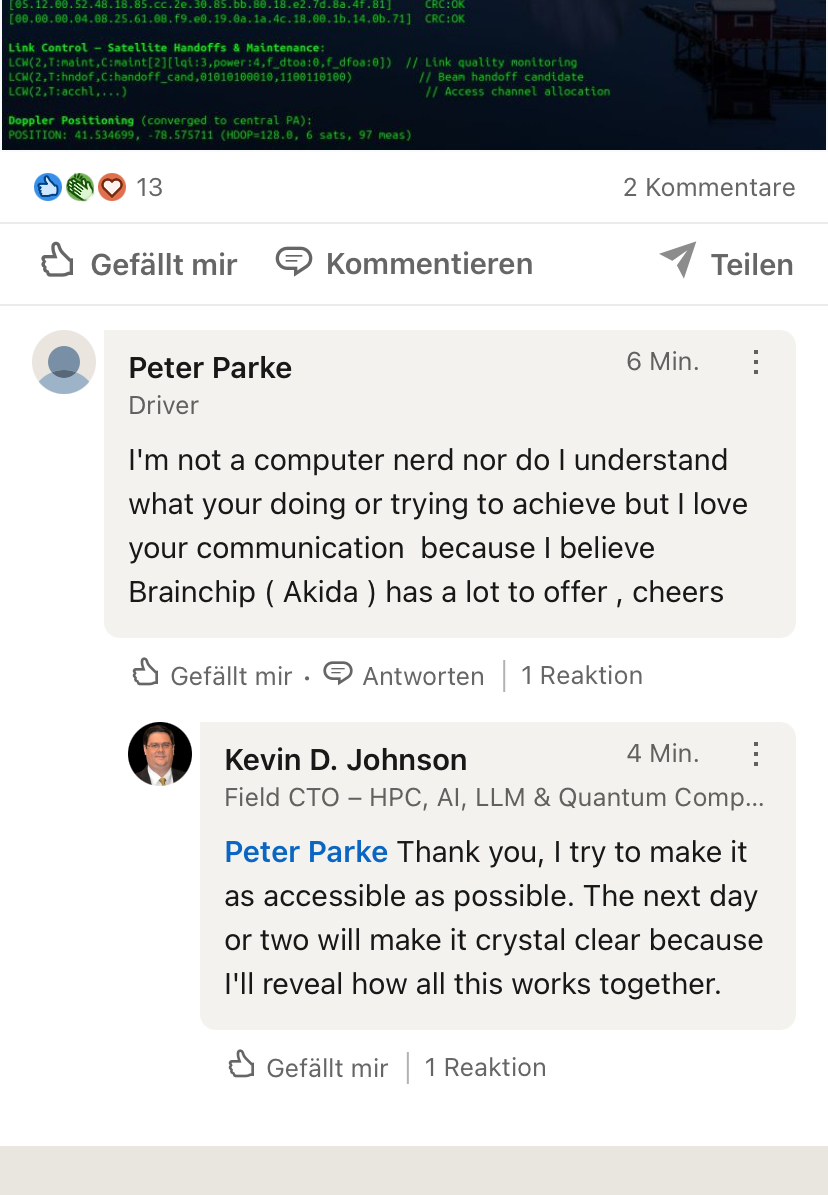The image size is (828, 1195).
Task: Open Peter Parke's default avatar
Action: pos(64,362)
